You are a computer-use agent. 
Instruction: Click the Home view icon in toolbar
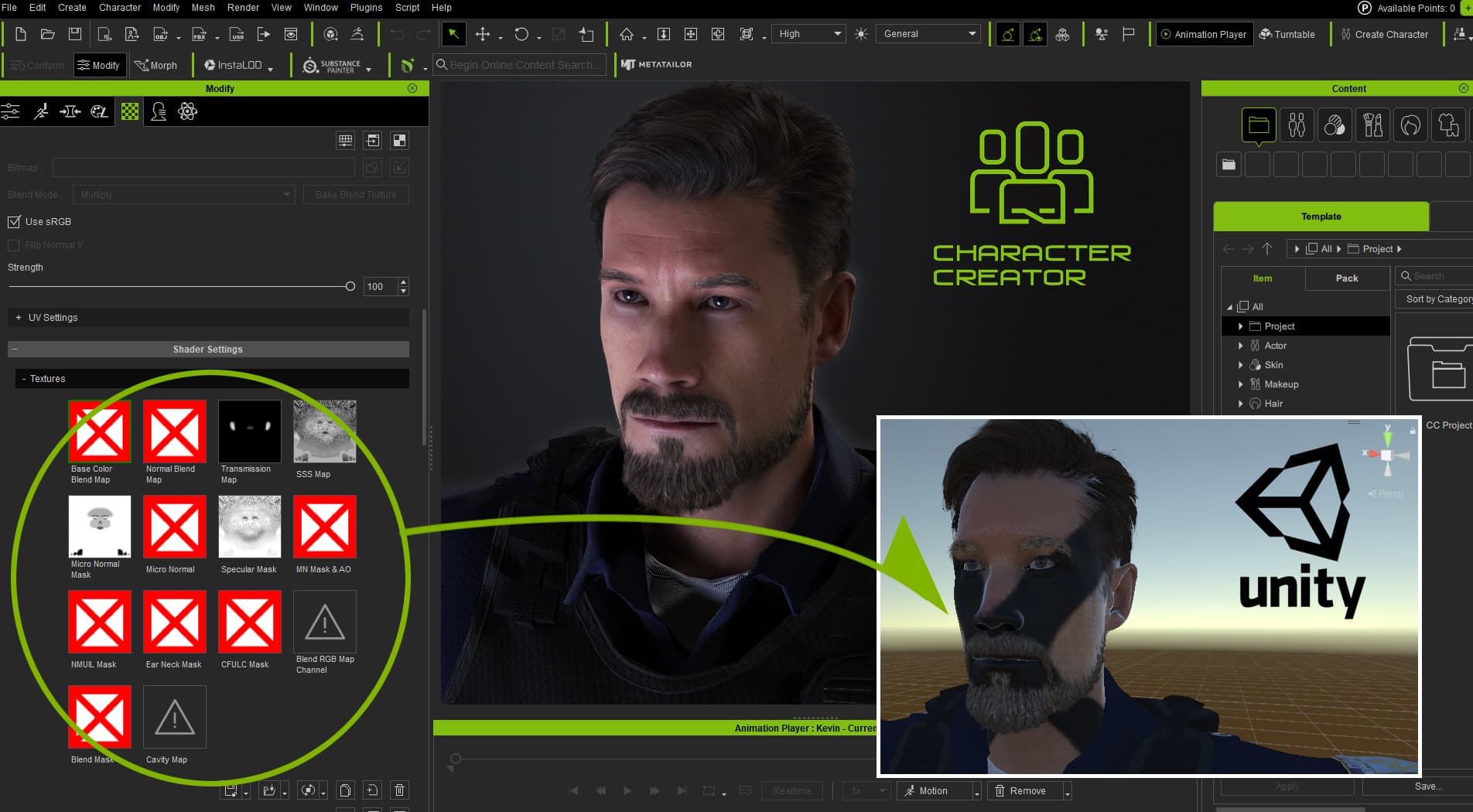point(627,34)
